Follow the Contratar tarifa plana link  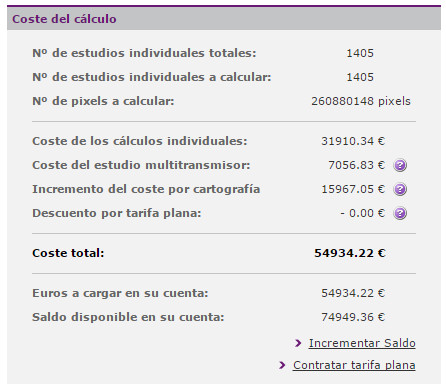[354, 365]
